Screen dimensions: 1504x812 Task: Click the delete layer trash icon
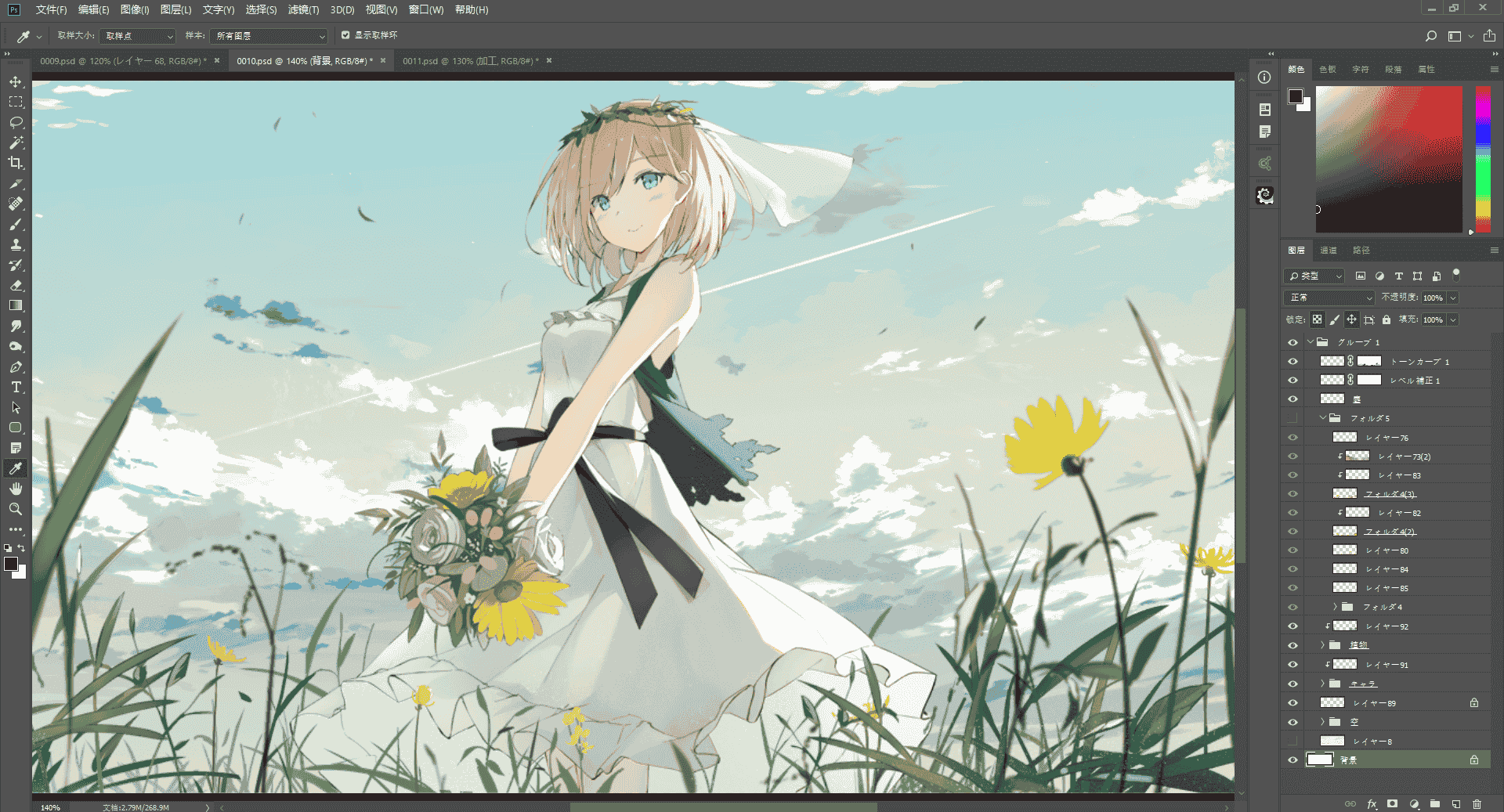[1477, 804]
